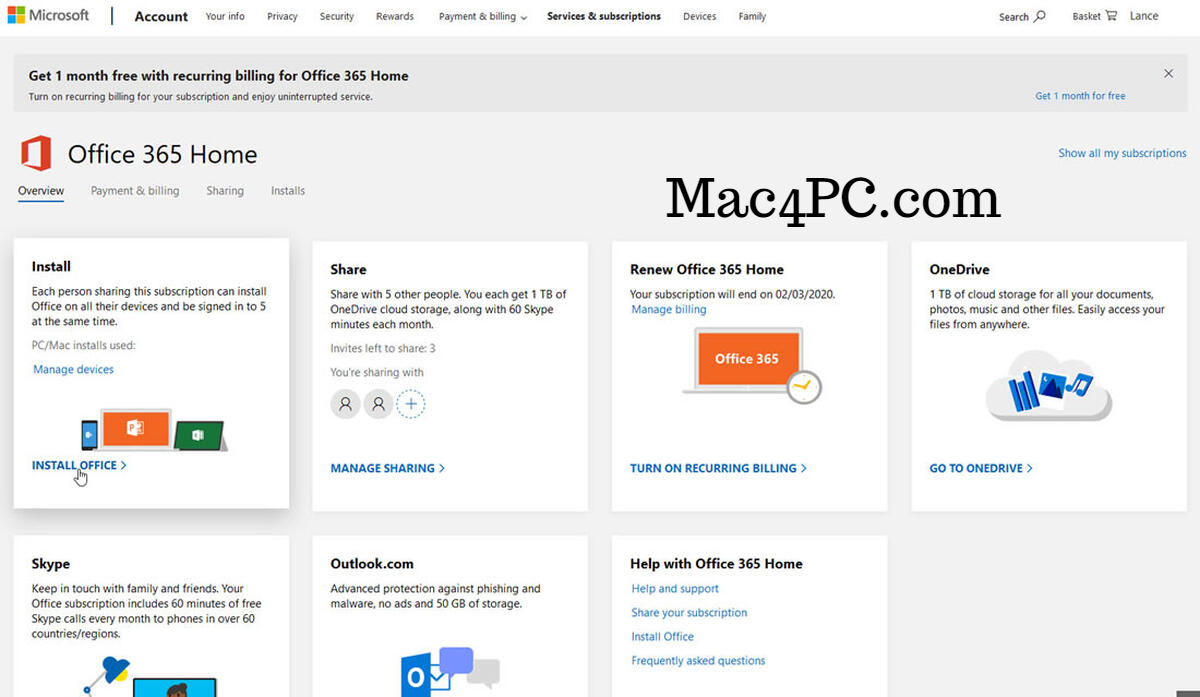Open Services & subscriptions in the navigation
The width and height of the screenshot is (1200, 697).
pyautogui.click(x=604, y=17)
